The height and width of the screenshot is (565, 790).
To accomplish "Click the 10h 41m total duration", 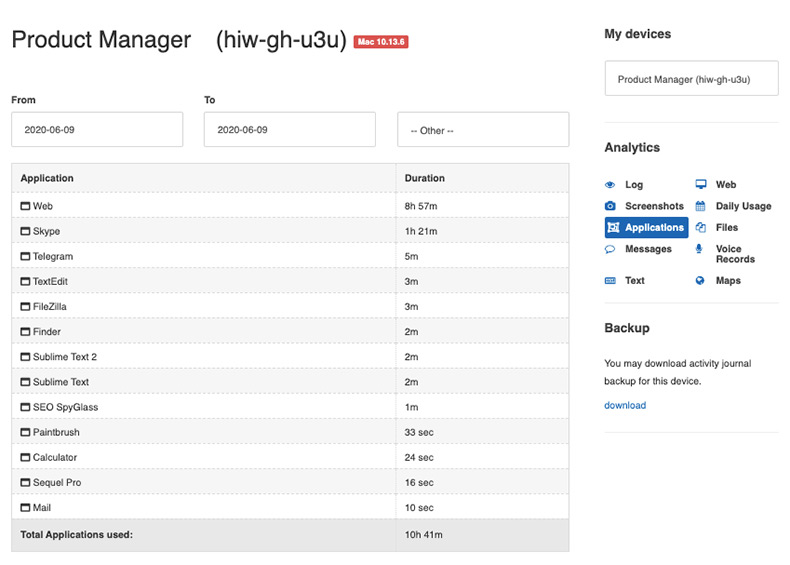I will [x=423, y=535].
